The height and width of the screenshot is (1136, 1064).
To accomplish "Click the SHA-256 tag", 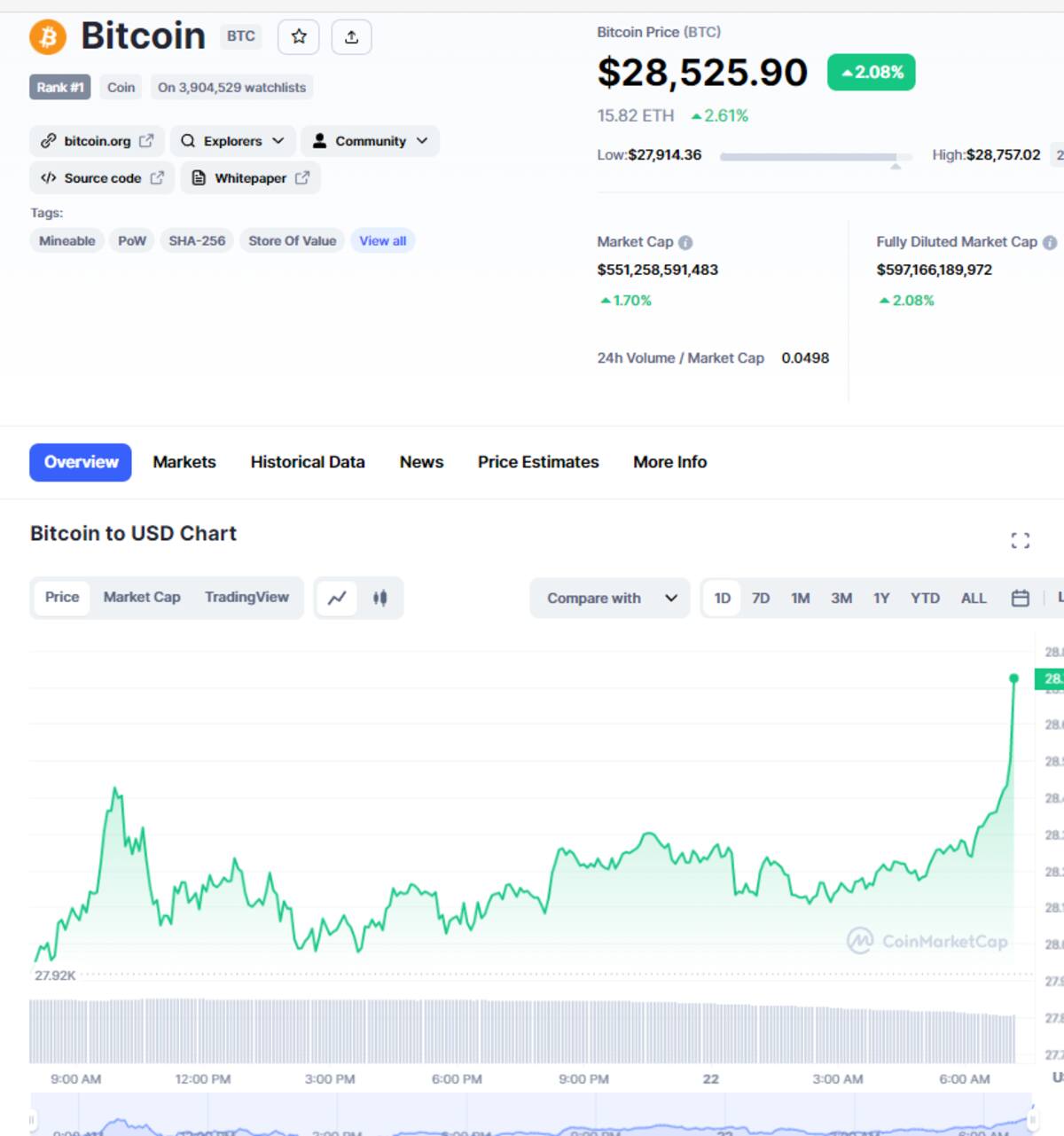I will (x=197, y=241).
